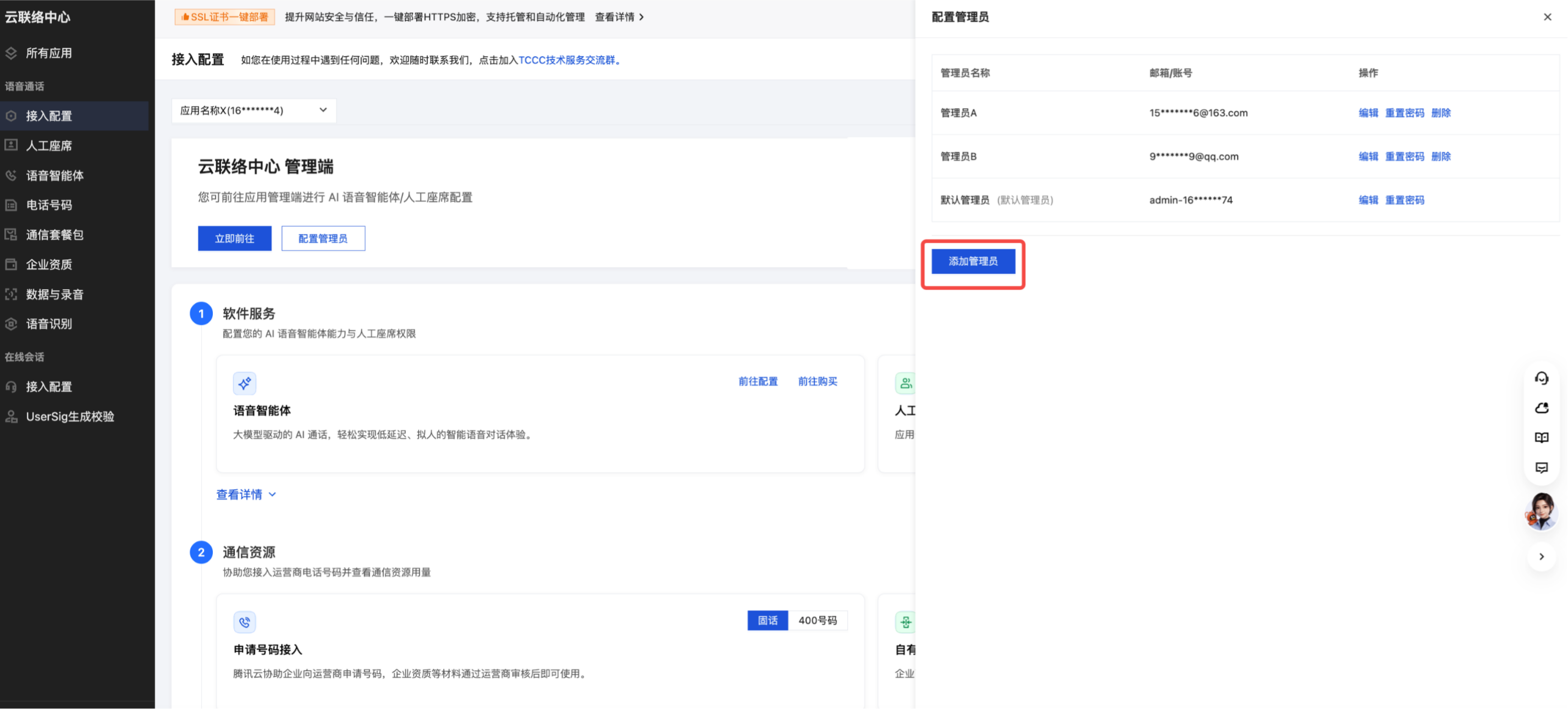
Task: Click the 云联络中心 sidebar title
Action: pos(37,17)
